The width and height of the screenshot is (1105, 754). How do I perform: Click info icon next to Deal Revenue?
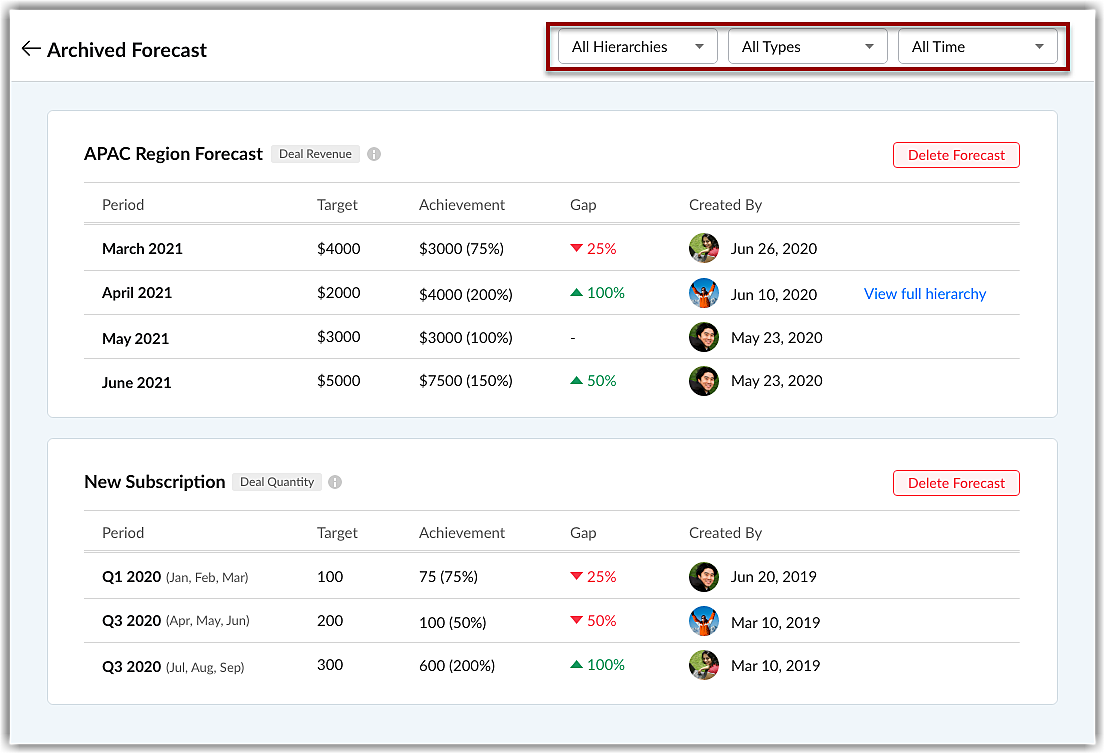374,154
